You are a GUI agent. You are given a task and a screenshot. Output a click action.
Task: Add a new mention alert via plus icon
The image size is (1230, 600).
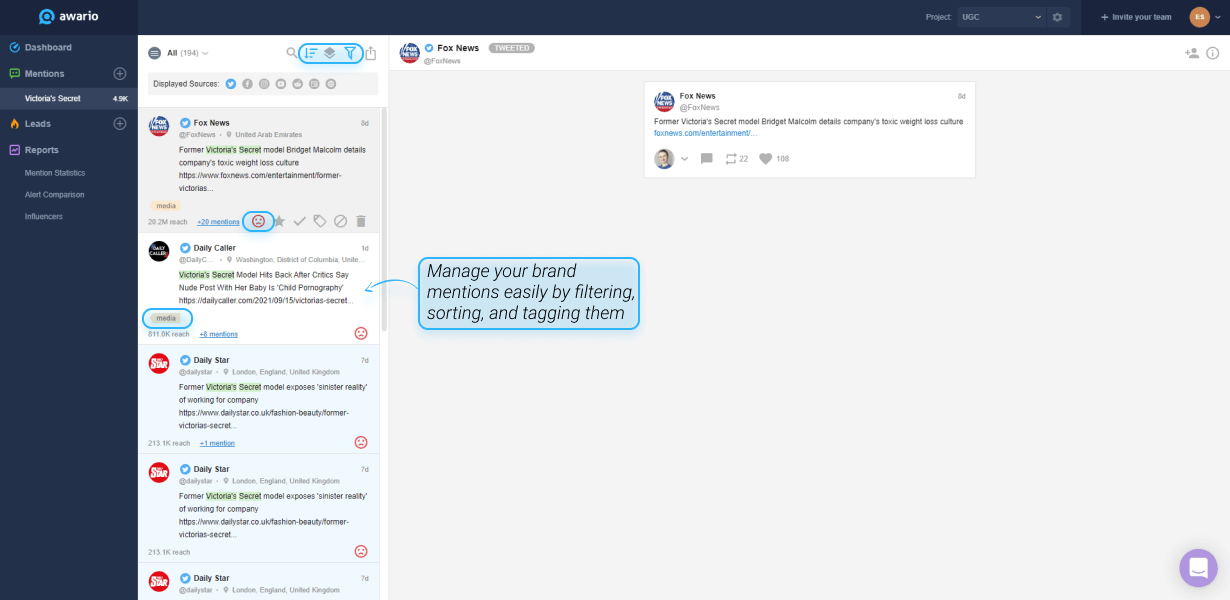pos(120,73)
